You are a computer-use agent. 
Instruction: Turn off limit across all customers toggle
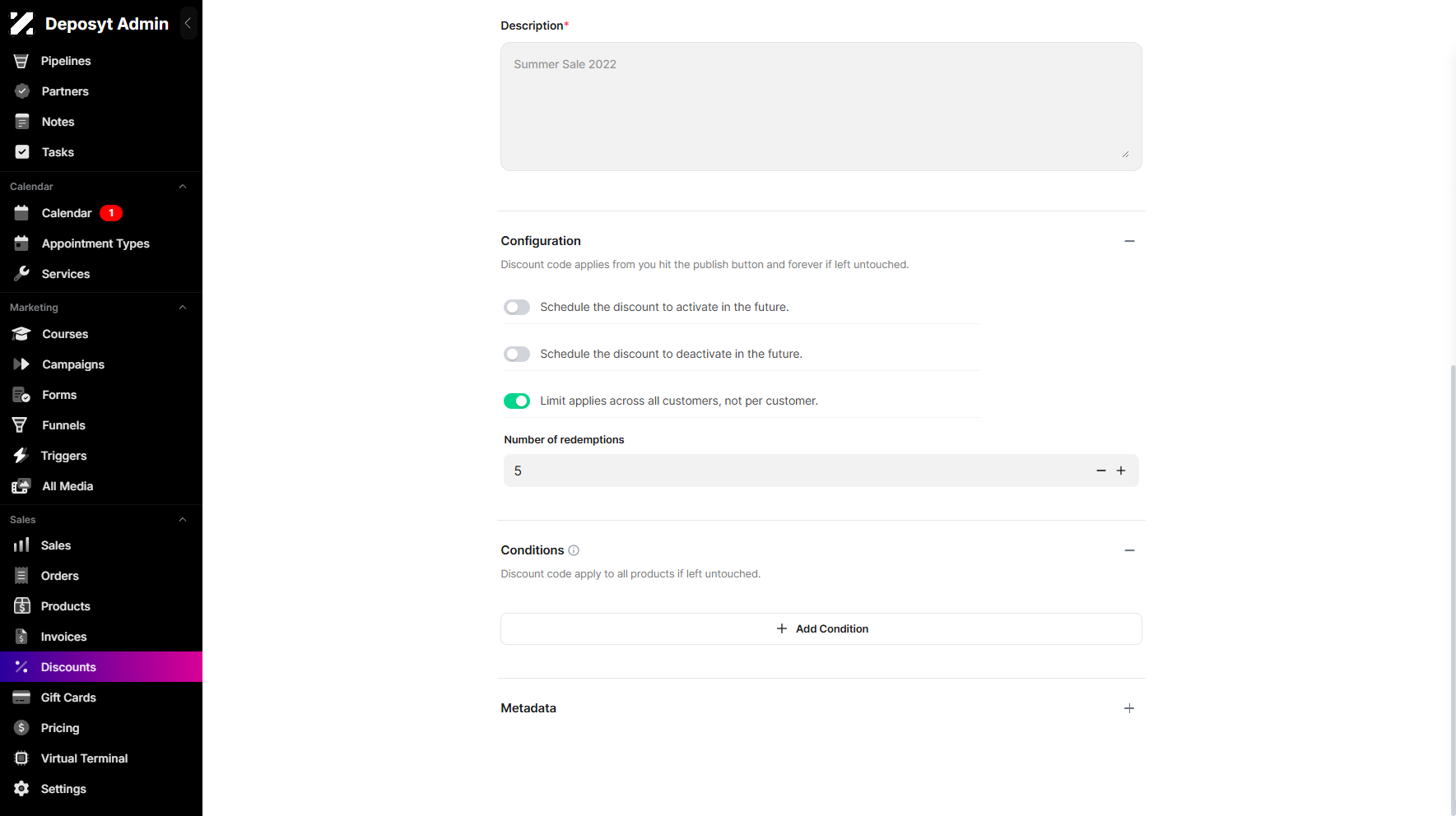pyautogui.click(x=517, y=401)
